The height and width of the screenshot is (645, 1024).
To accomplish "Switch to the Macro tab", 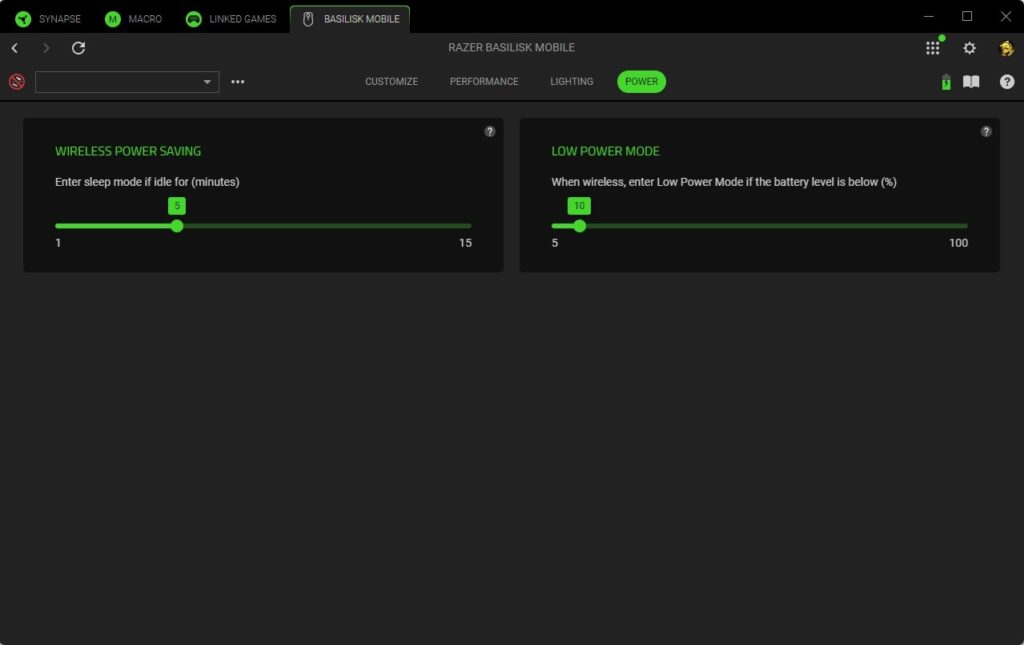I will (133, 19).
